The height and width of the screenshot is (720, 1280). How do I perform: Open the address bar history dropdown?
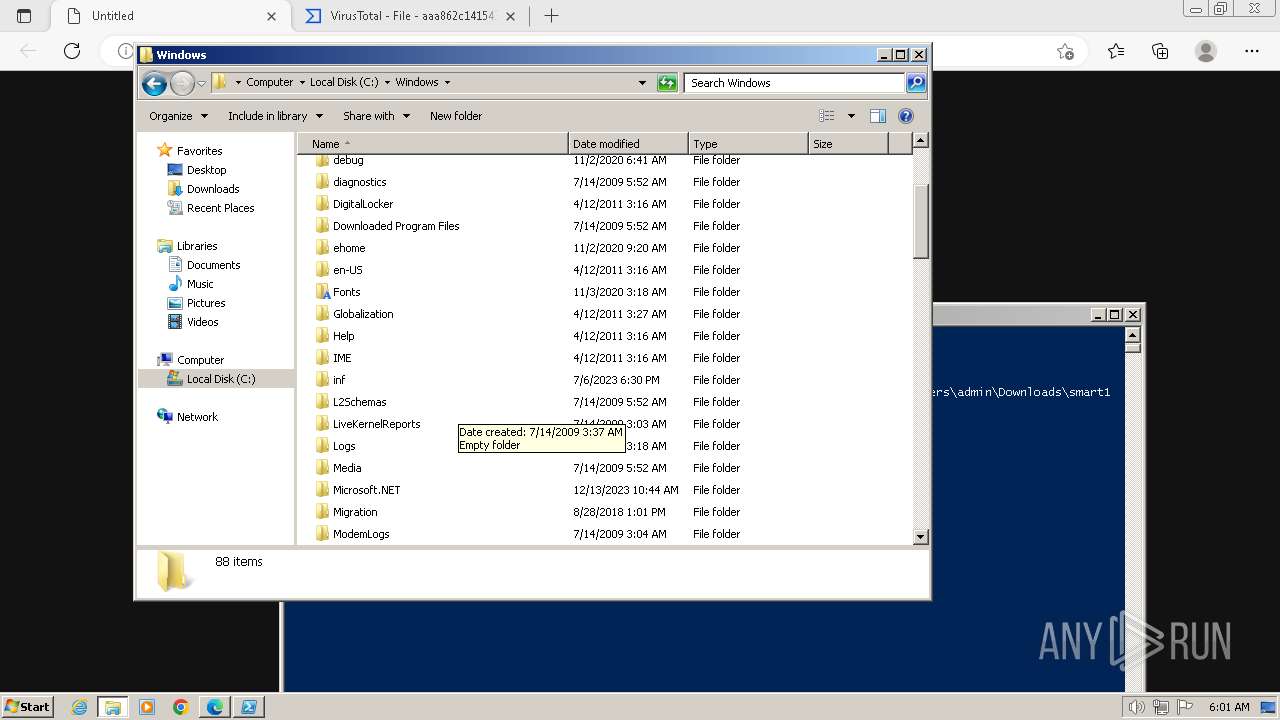[x=642, y=83]
